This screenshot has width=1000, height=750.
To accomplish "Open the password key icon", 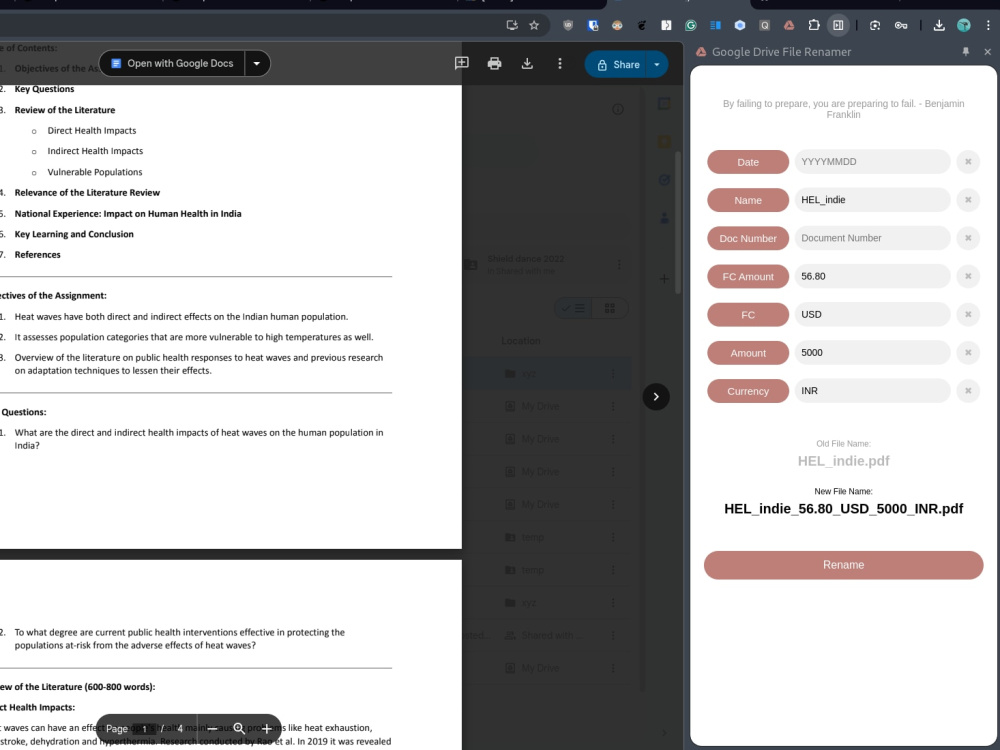I will pos(901,26).
